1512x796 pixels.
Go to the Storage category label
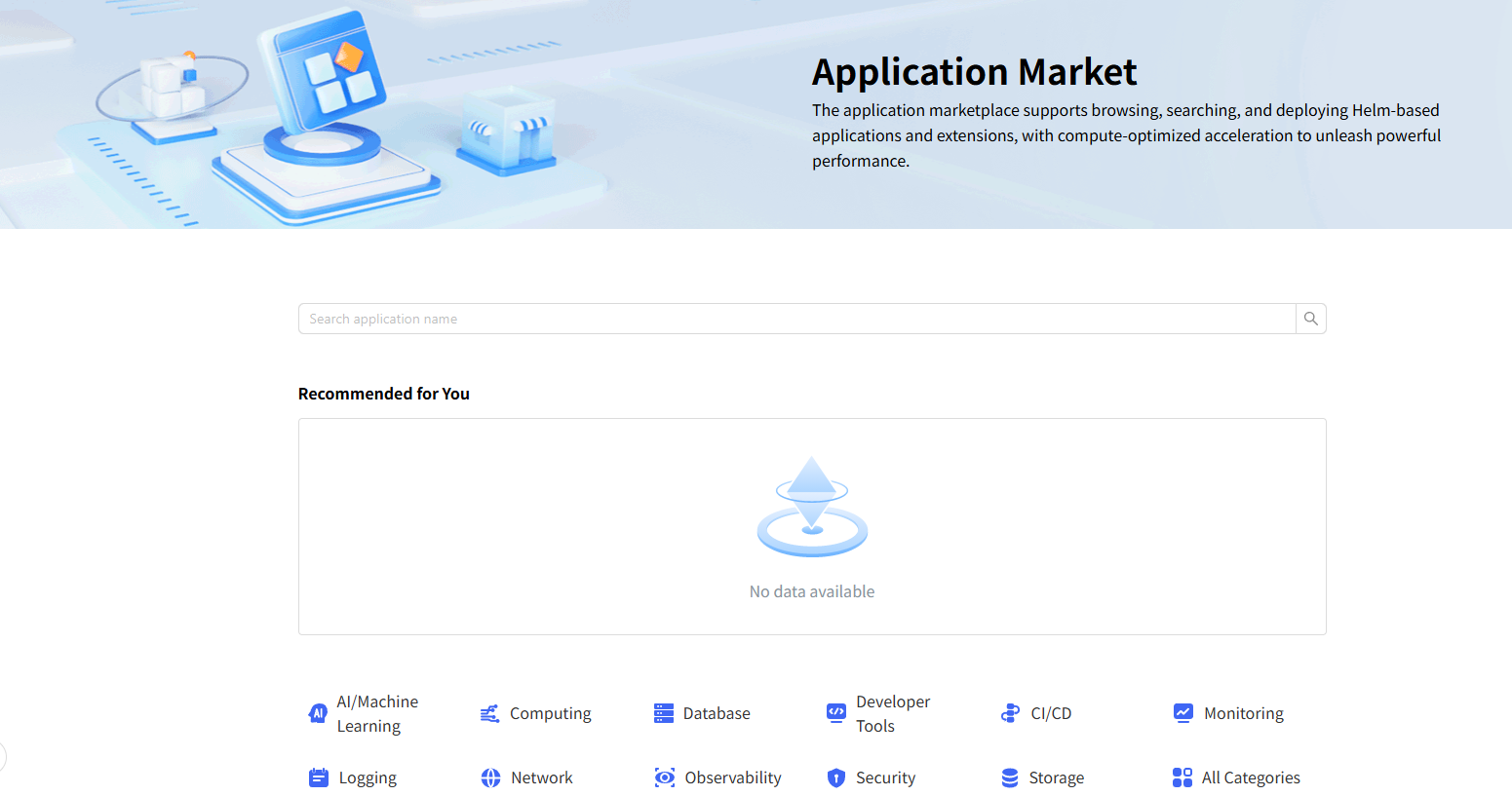tap(1057, 777)
